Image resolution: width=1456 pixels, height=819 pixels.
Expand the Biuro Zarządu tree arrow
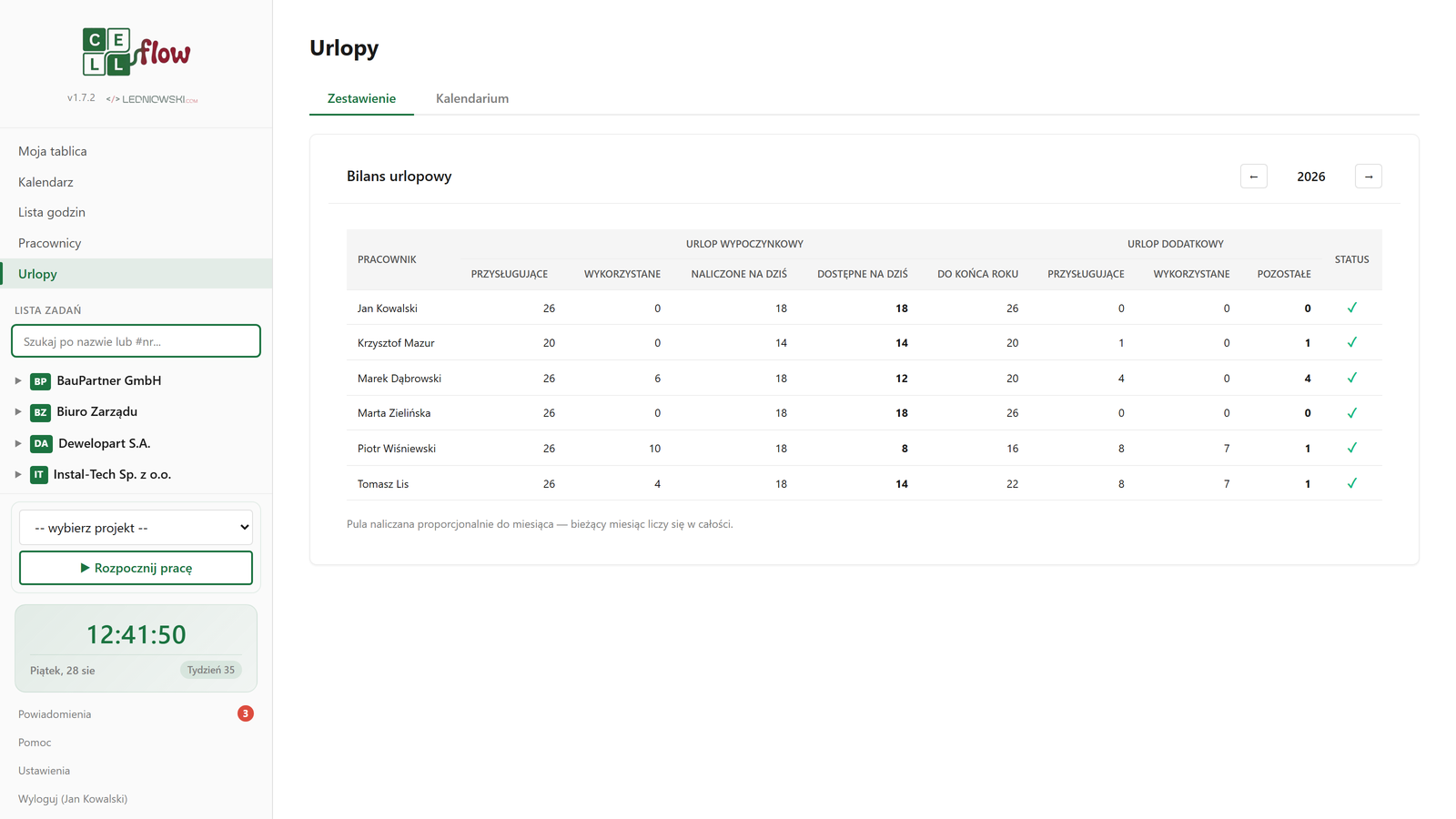point(18,412)
